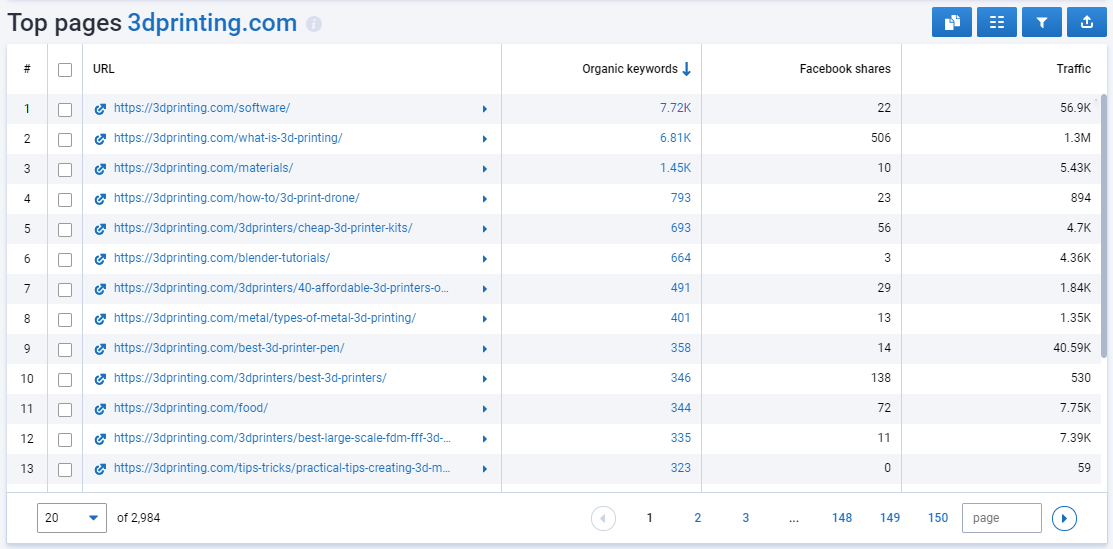Jump to page 149
Image resolution: width=1113 pixels, height=549 pixels.
[x=890, y=518]
